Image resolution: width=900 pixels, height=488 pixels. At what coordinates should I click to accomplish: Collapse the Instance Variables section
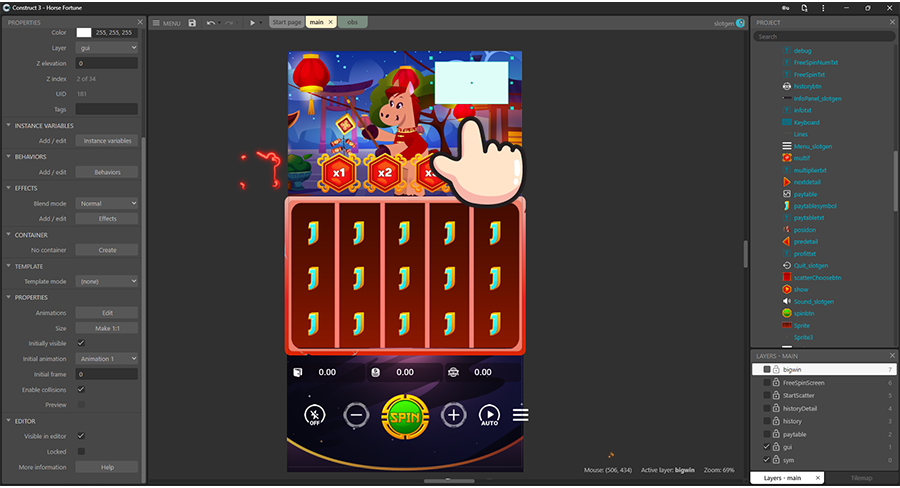9,126
